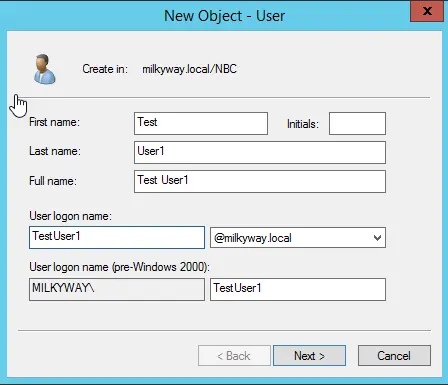The height and width of the screenshot is (385, 448).
Task: Select the Last name field containing User1
Action: pos(260,153)
